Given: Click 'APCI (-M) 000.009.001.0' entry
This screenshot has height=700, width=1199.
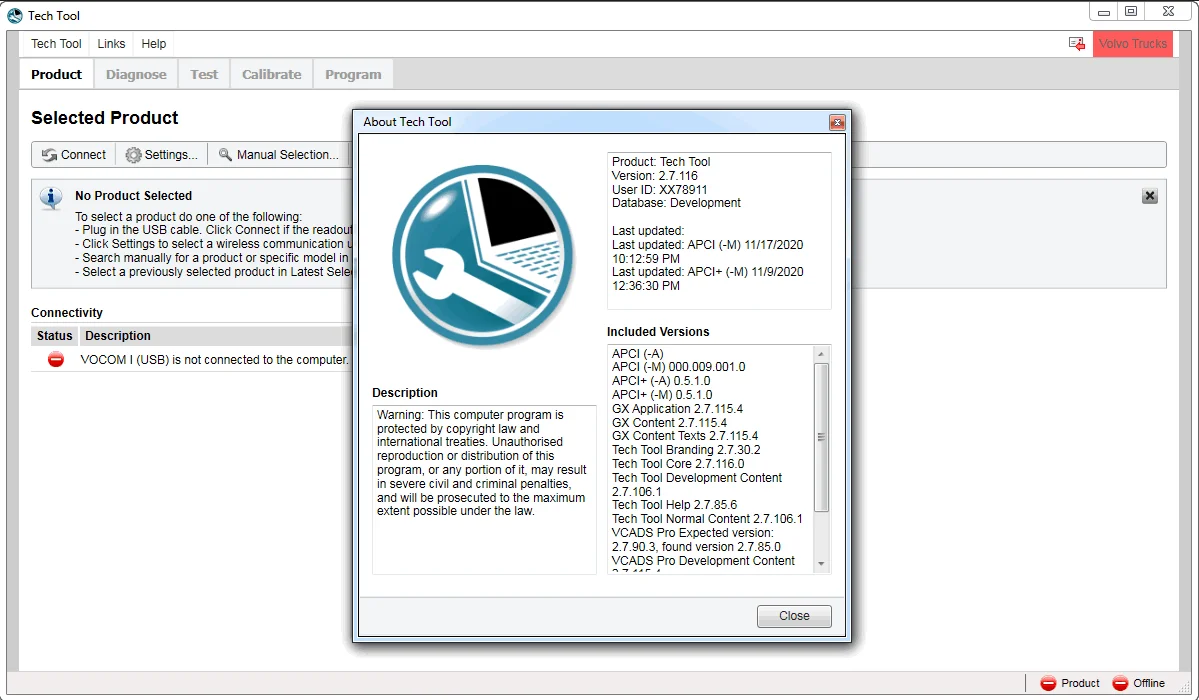Looking at the screenshot, I should click(x=678, y=367).
